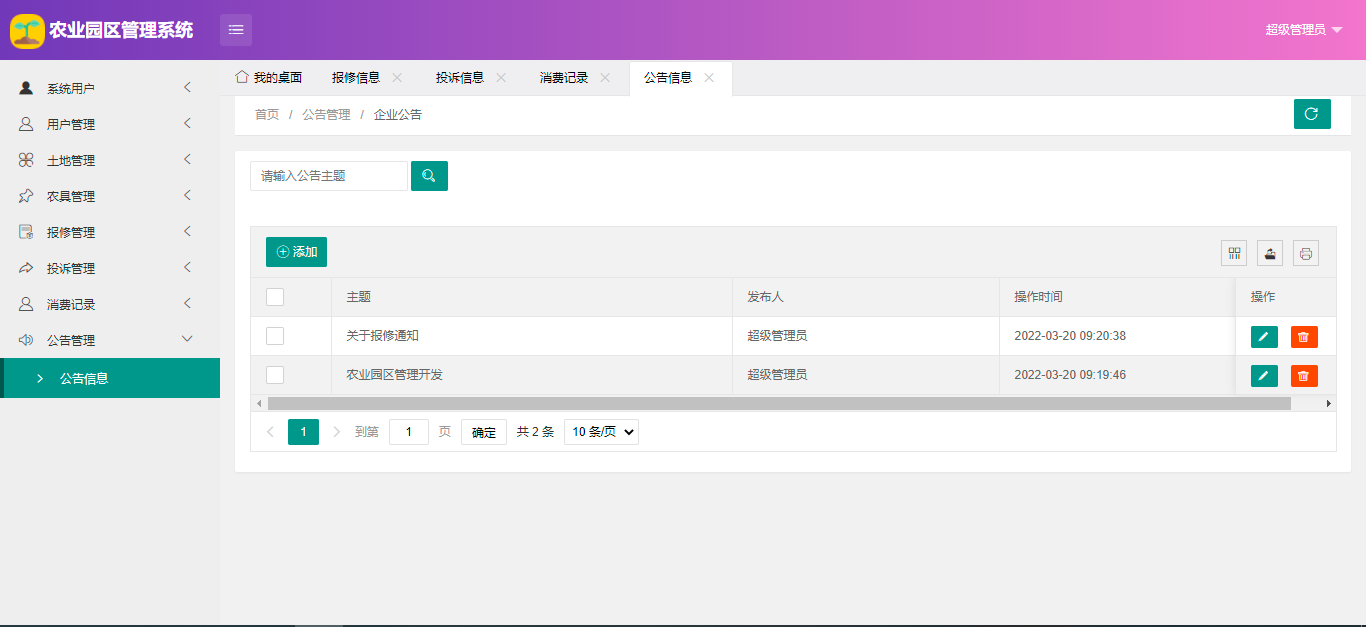Click the 报修管理 sidebar form icon
The width and height of the screenshot is (1366, 627).
26,232
